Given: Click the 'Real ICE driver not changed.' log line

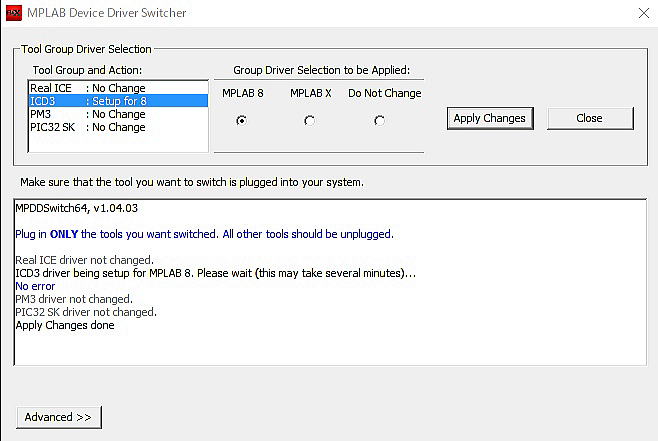Looking at the screenshot, I should 84,260.
